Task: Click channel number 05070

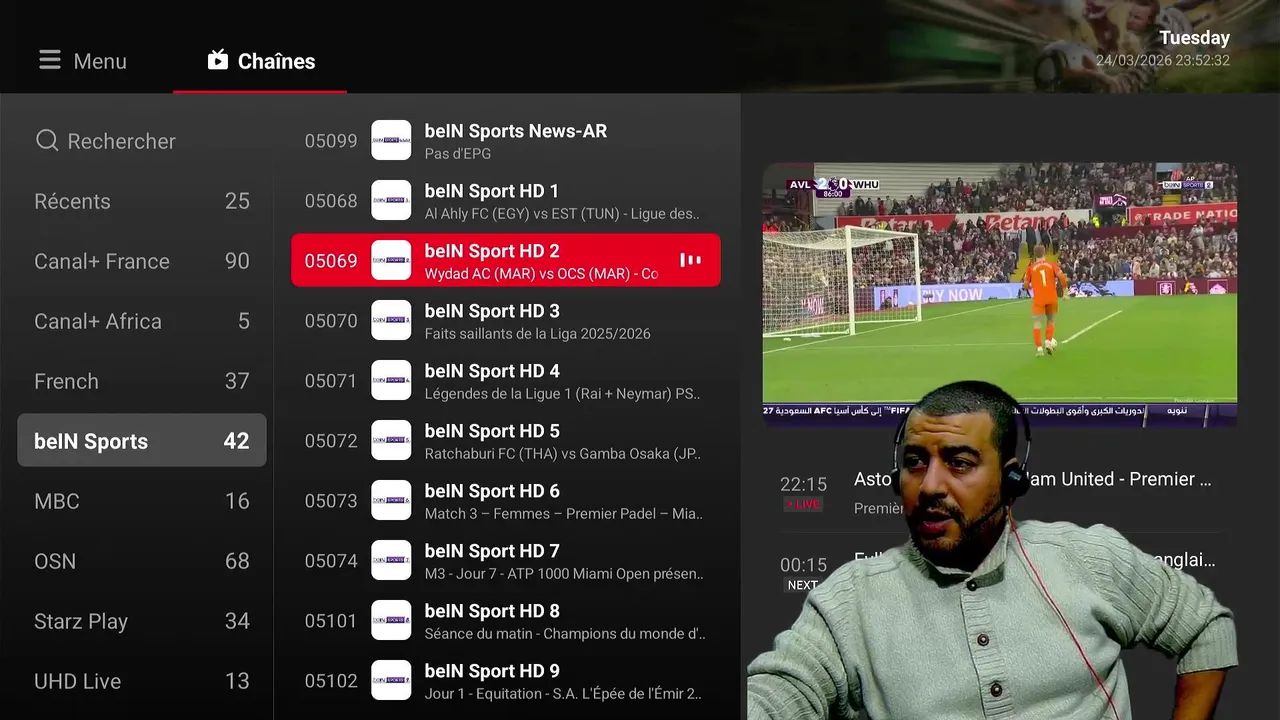Action: 331,321
